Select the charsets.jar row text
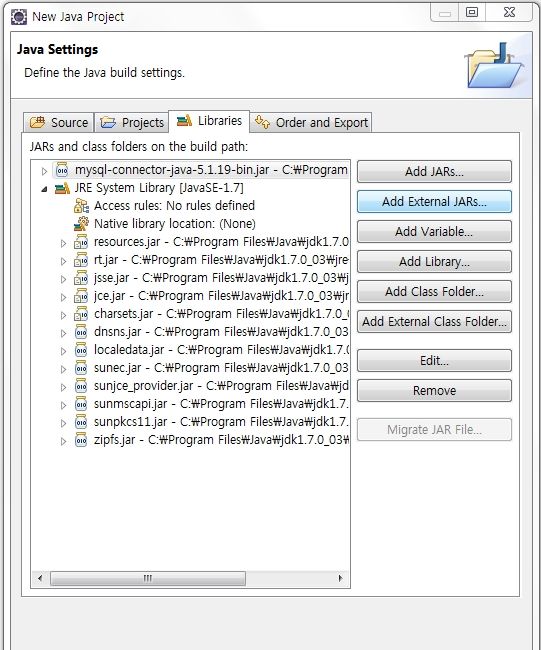 [221, 314]
